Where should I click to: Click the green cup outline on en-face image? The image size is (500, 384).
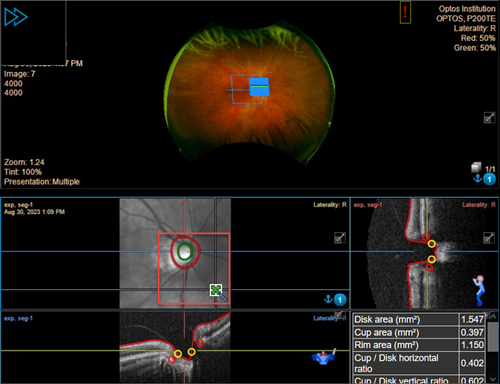[x=185, y=251]
